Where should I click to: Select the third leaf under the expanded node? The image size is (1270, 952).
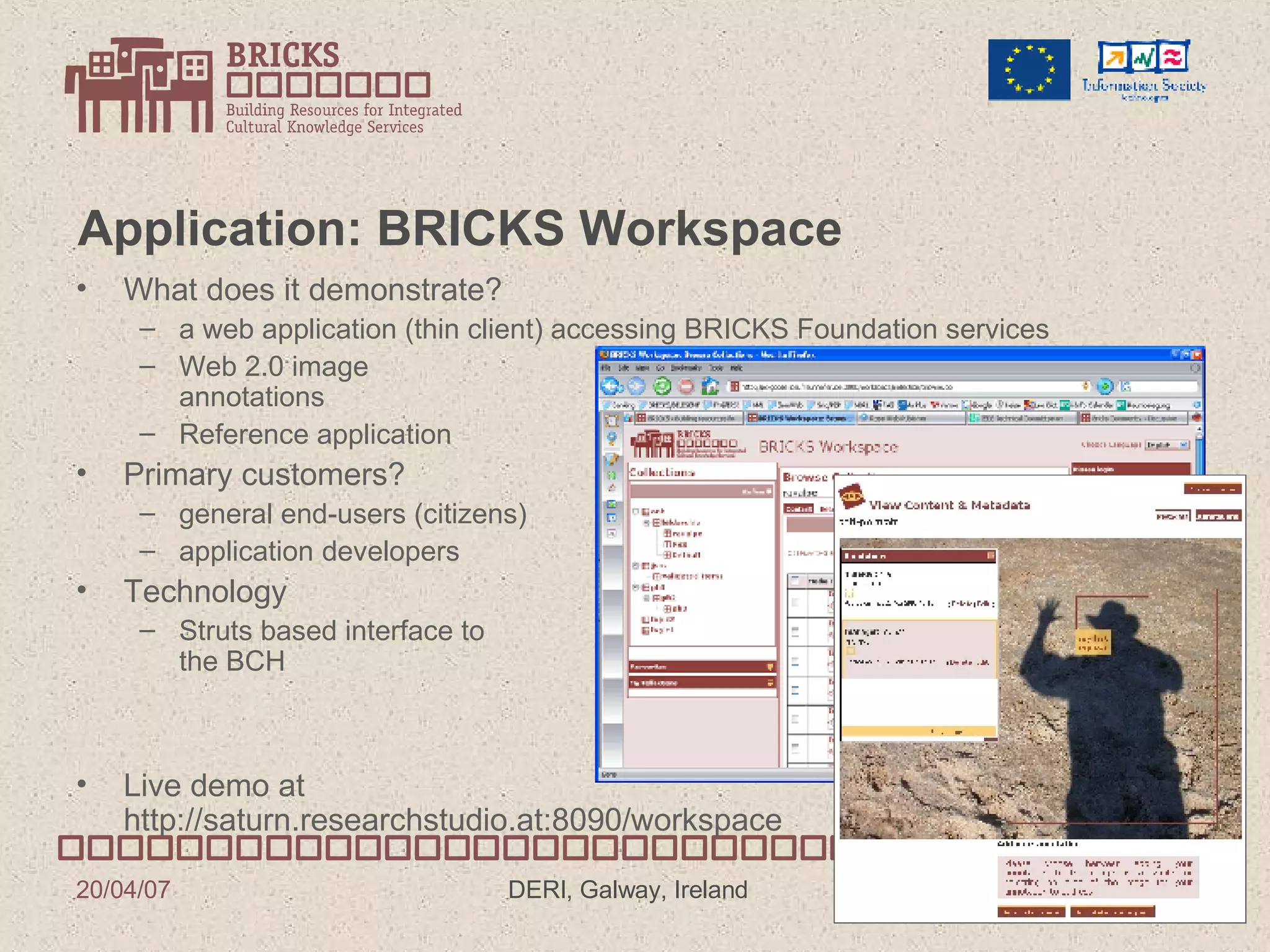pyautogui.click(x=682, y=555)
